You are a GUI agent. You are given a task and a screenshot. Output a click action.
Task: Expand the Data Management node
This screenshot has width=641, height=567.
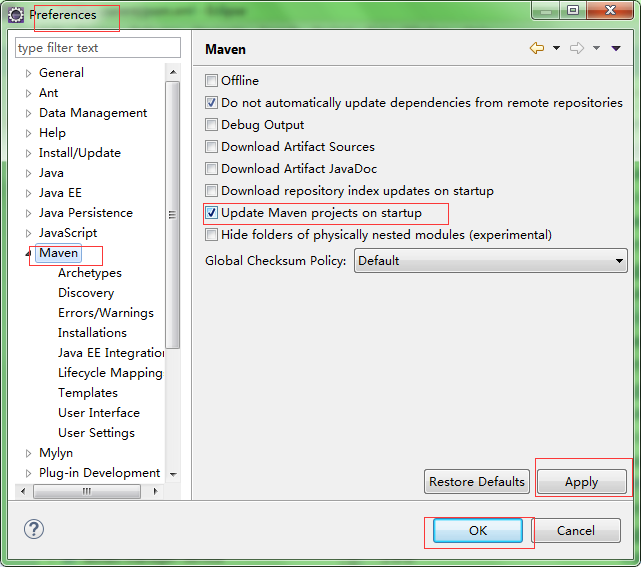coord(28,113)
